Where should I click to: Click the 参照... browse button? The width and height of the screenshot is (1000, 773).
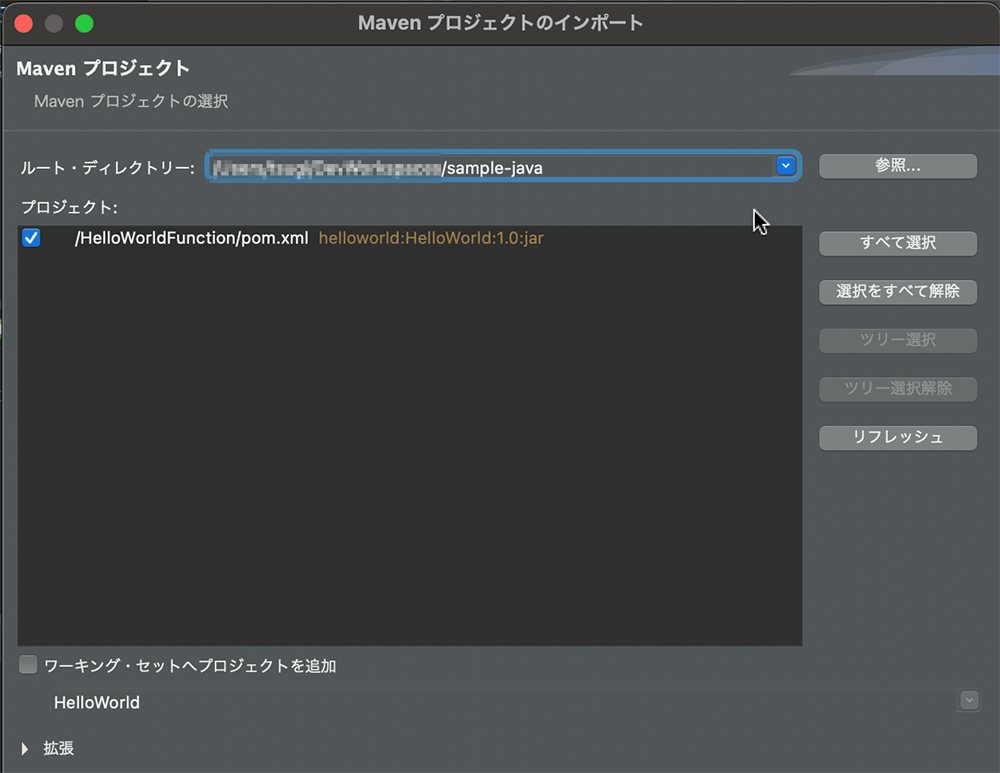[x=897, y=166]
